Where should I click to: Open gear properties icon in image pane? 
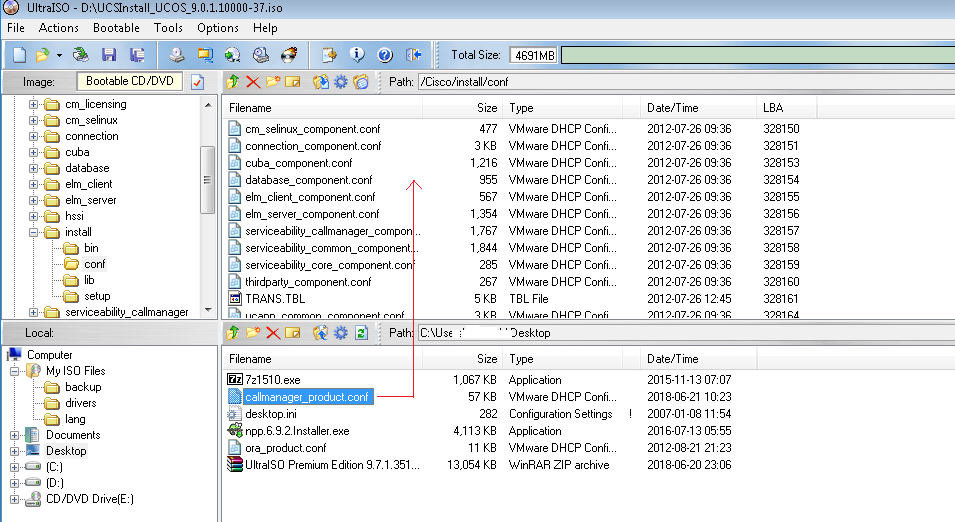[x=340, y=82]
